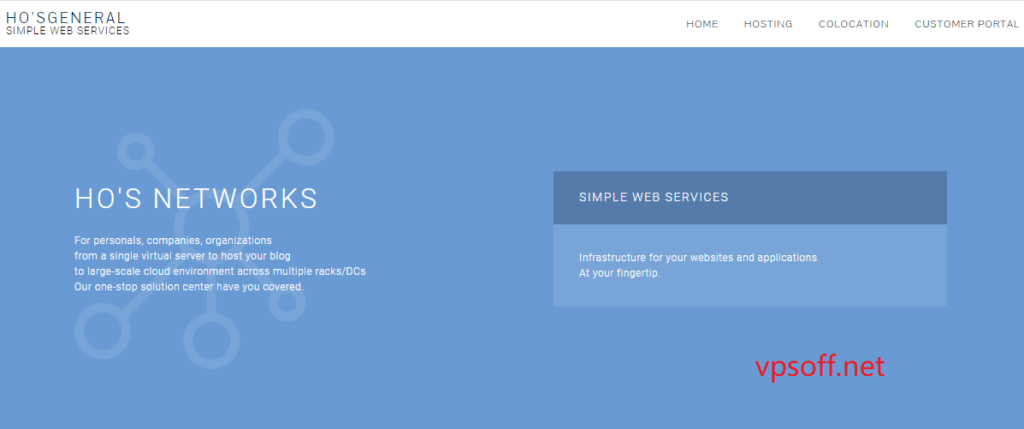Click the 'large-scale cloud environment' text line
Screen dimensions: 1024x429
220,271
